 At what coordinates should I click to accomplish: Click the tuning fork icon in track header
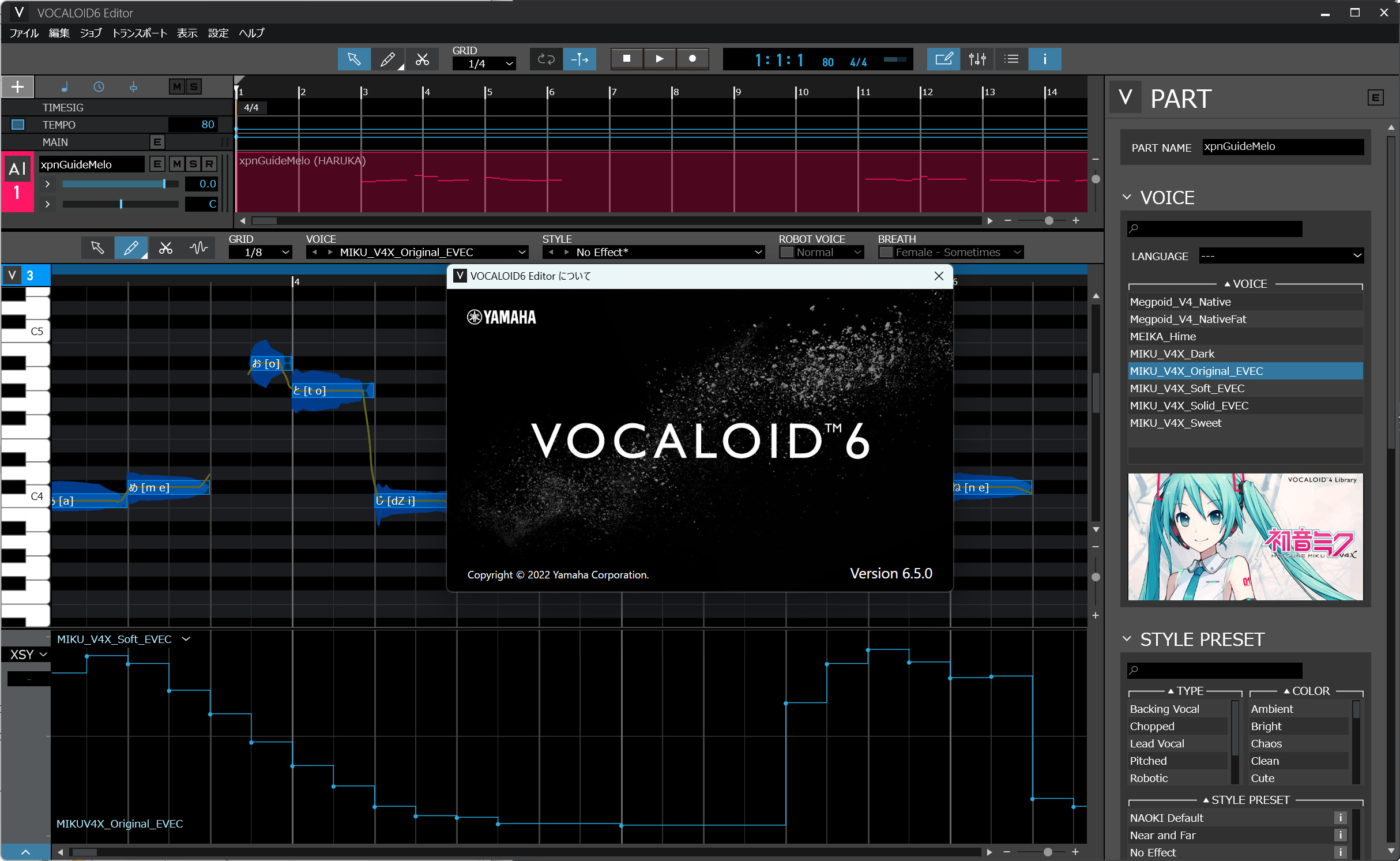tap(133, 87)
